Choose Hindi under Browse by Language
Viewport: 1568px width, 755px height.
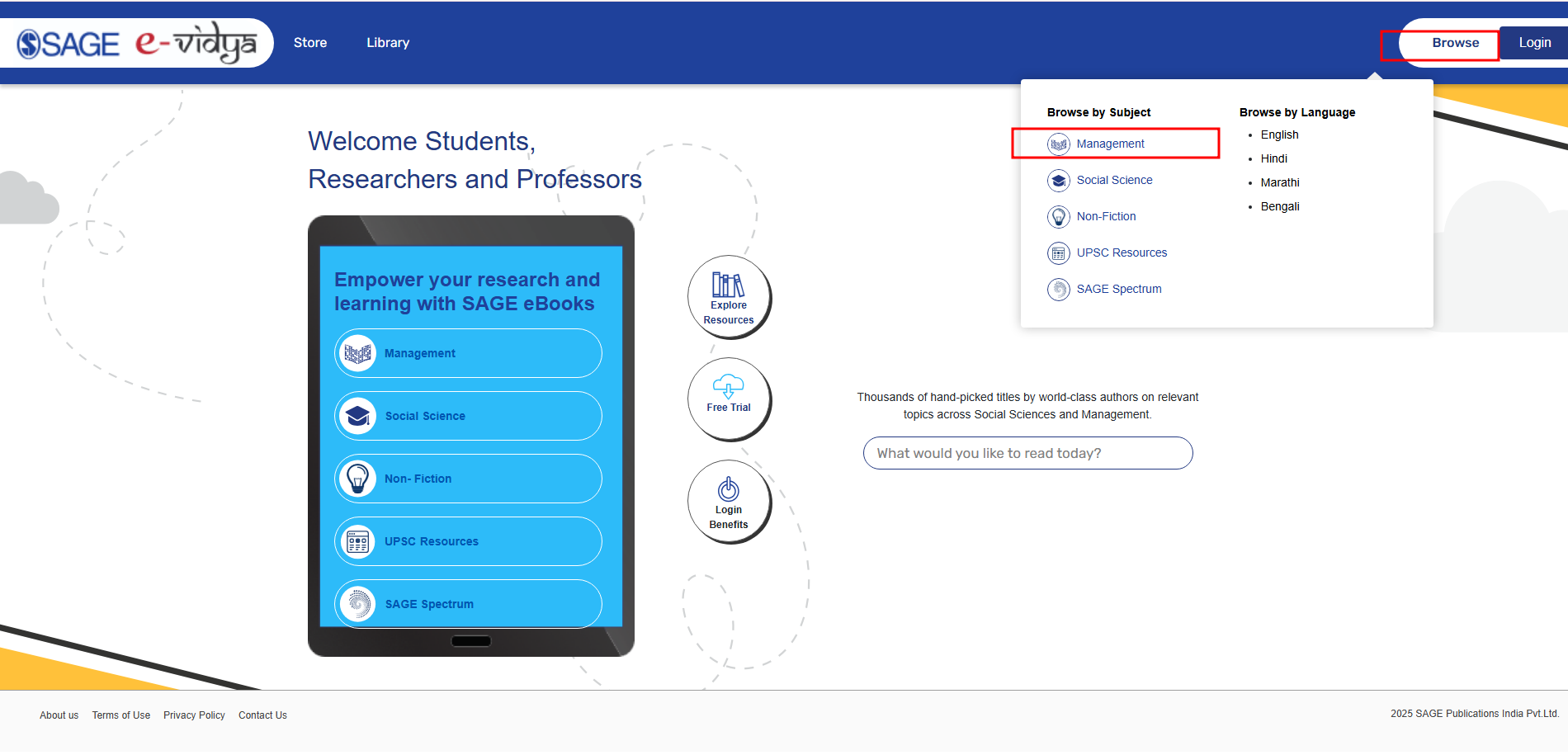pyautogui.click(x=1273, y=158)
